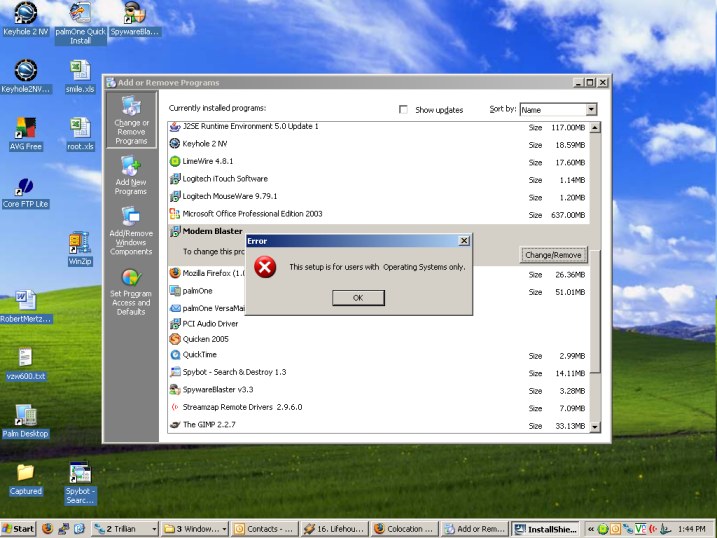This screenshot has width=717, height=538.
Task: Switch to Add or Remove Programs taskbar button
Action: (x=475, y=529)
